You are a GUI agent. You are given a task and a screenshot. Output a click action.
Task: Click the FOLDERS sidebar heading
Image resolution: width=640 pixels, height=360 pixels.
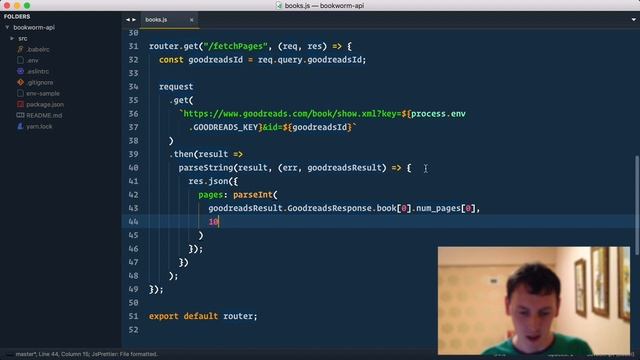point(17,16)
